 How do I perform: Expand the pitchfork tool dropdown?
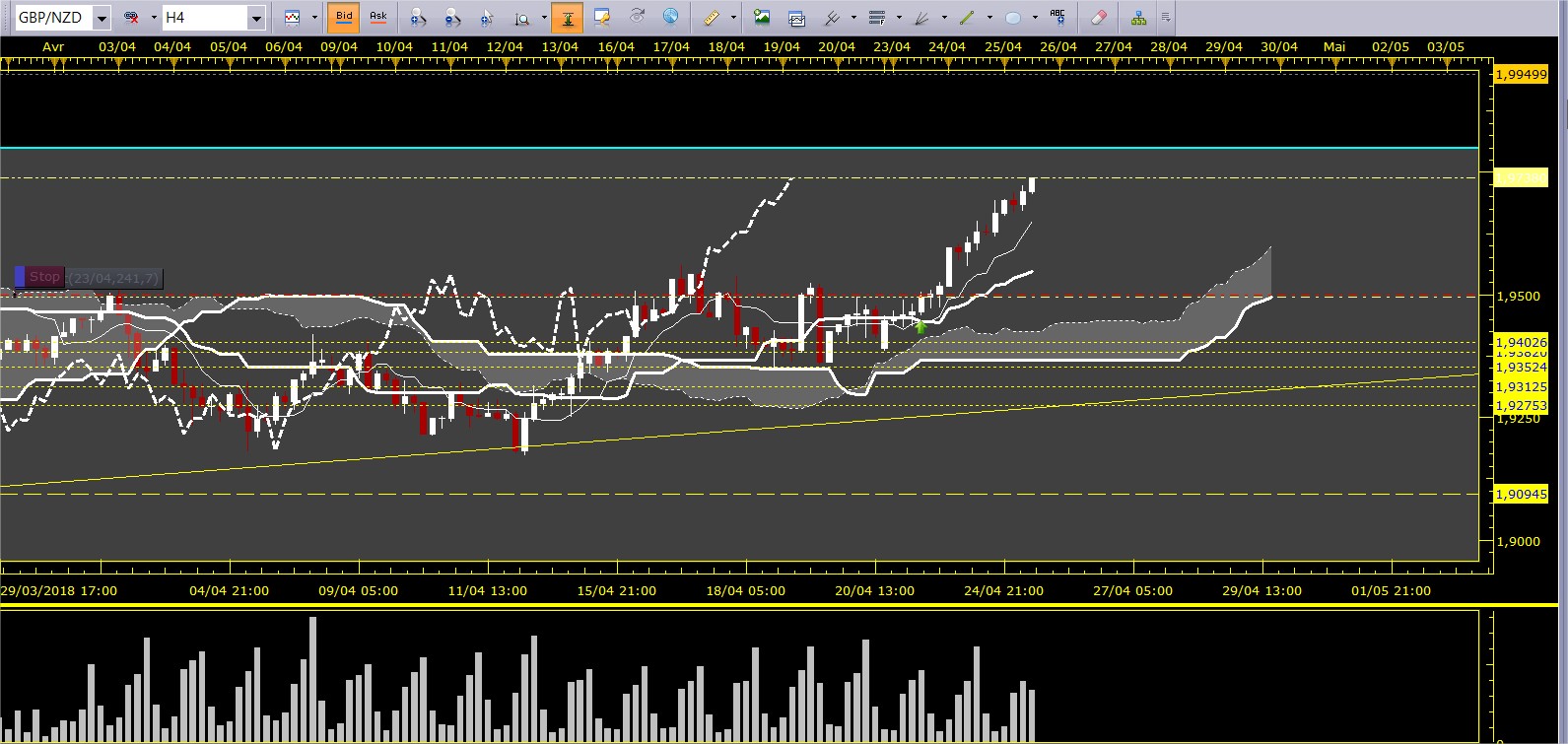point(853,17)
